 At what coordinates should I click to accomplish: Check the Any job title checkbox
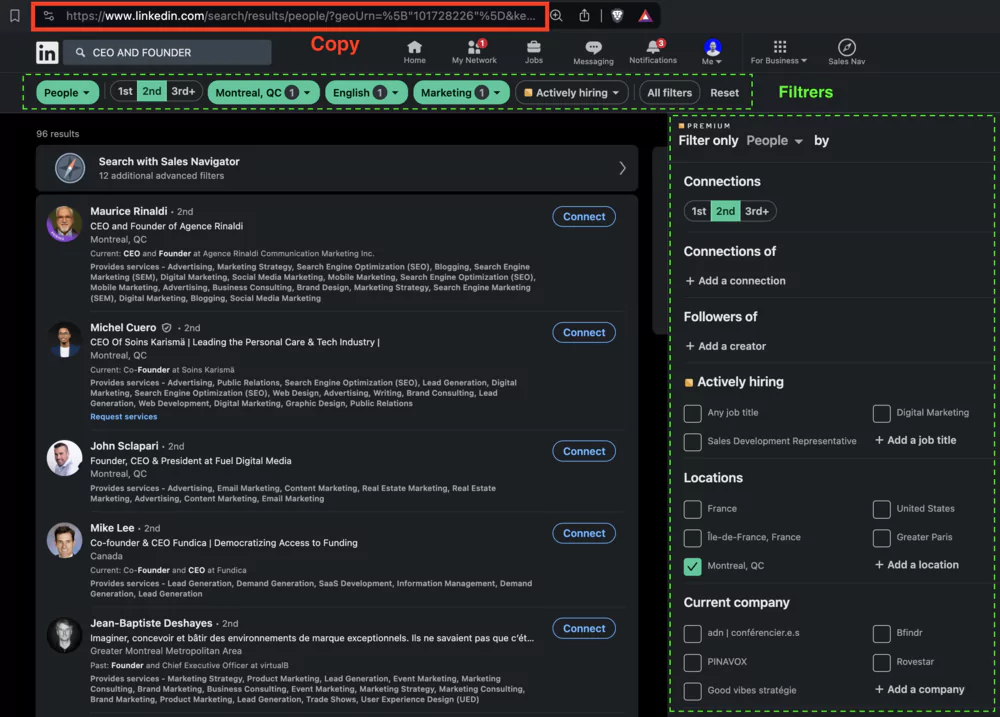click(x=692, y=413)
